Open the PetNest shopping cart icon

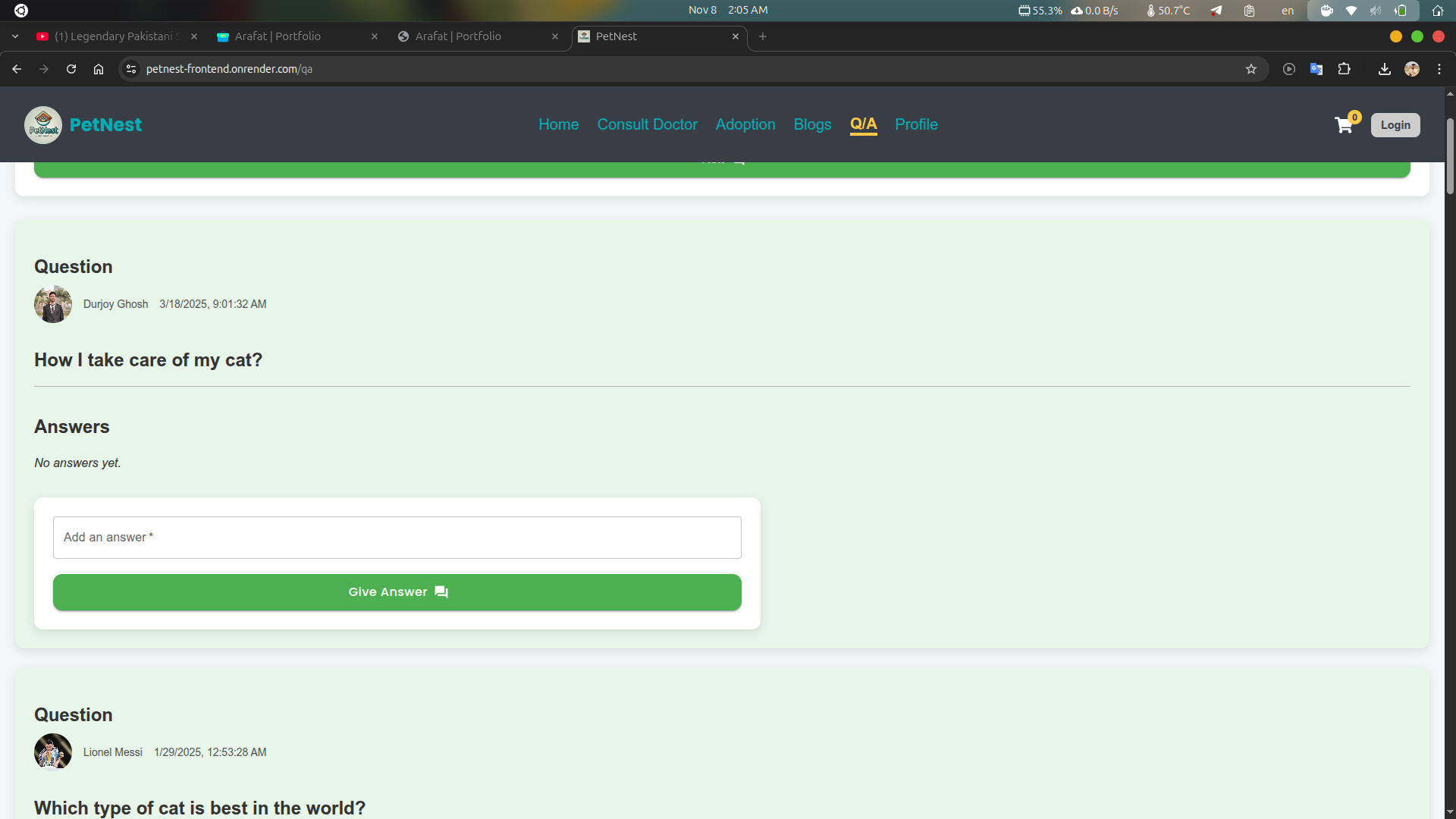pos(1343,124)
